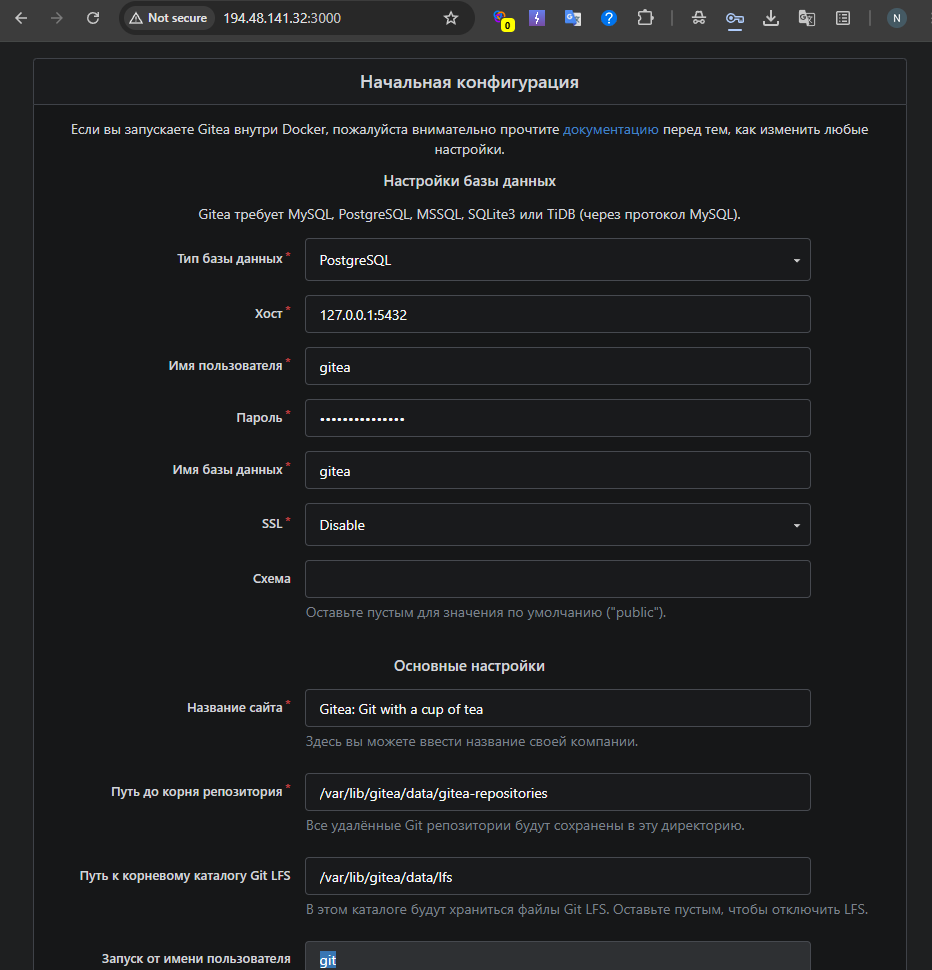Reload the Gitea setup page
Screen dimensions: 932x970
tap(93, 19)
